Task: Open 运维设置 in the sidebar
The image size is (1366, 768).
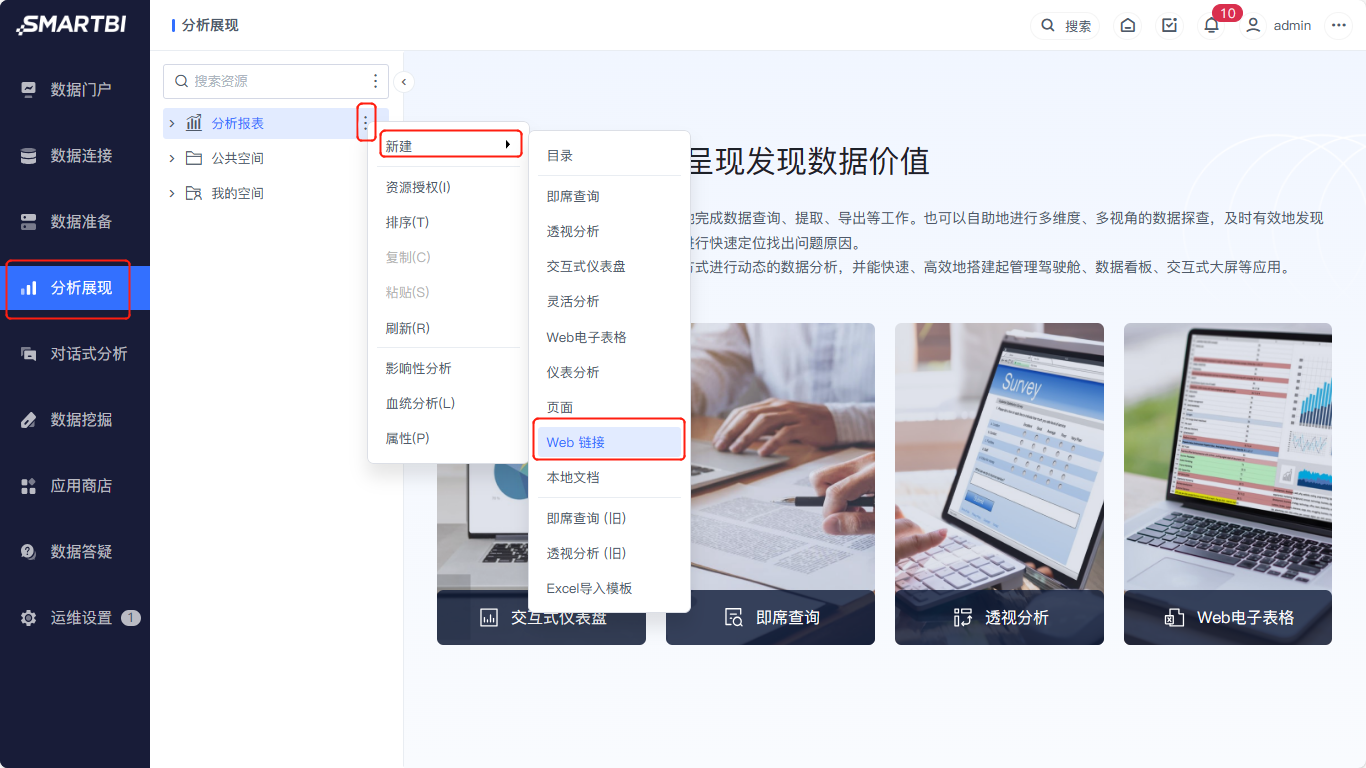Action: [75, 618]
